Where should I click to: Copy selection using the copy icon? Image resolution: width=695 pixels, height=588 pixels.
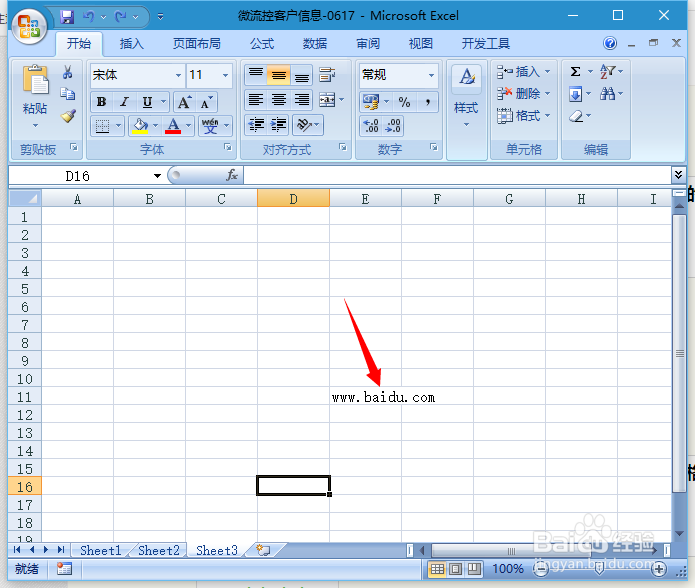click(x=67, y=93)
